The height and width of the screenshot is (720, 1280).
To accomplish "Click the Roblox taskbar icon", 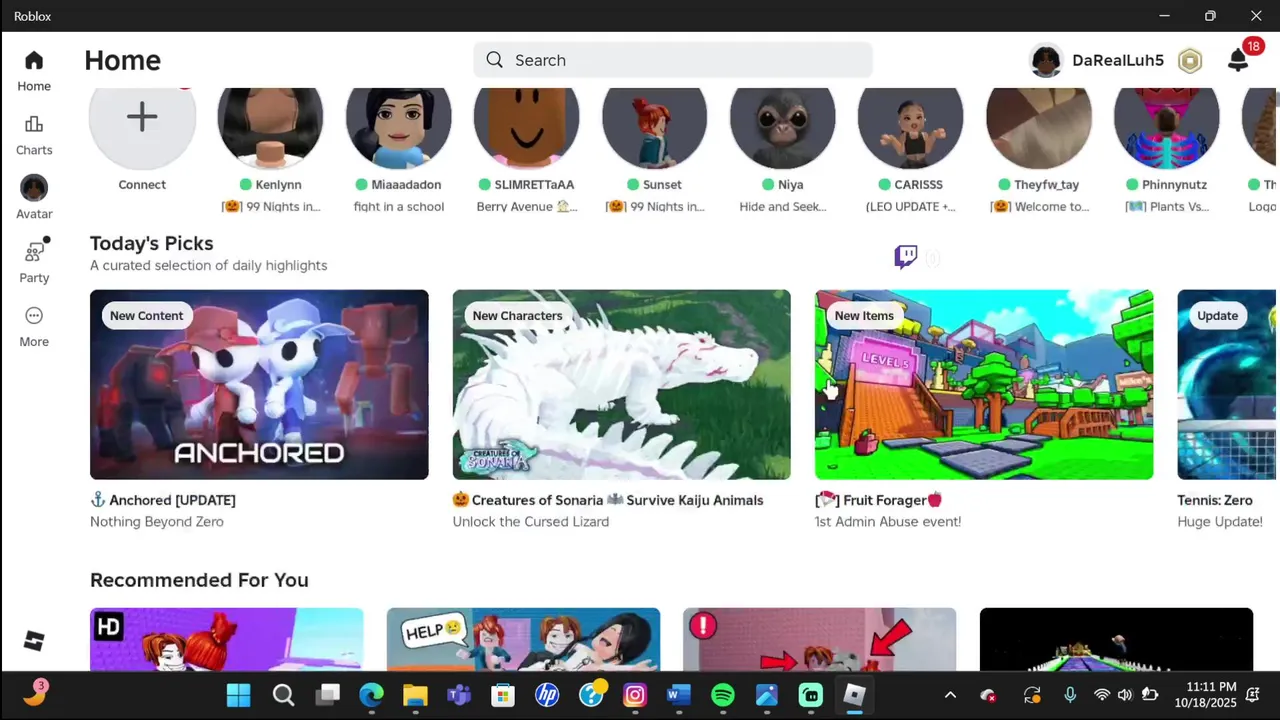I will tap(855, 695).
